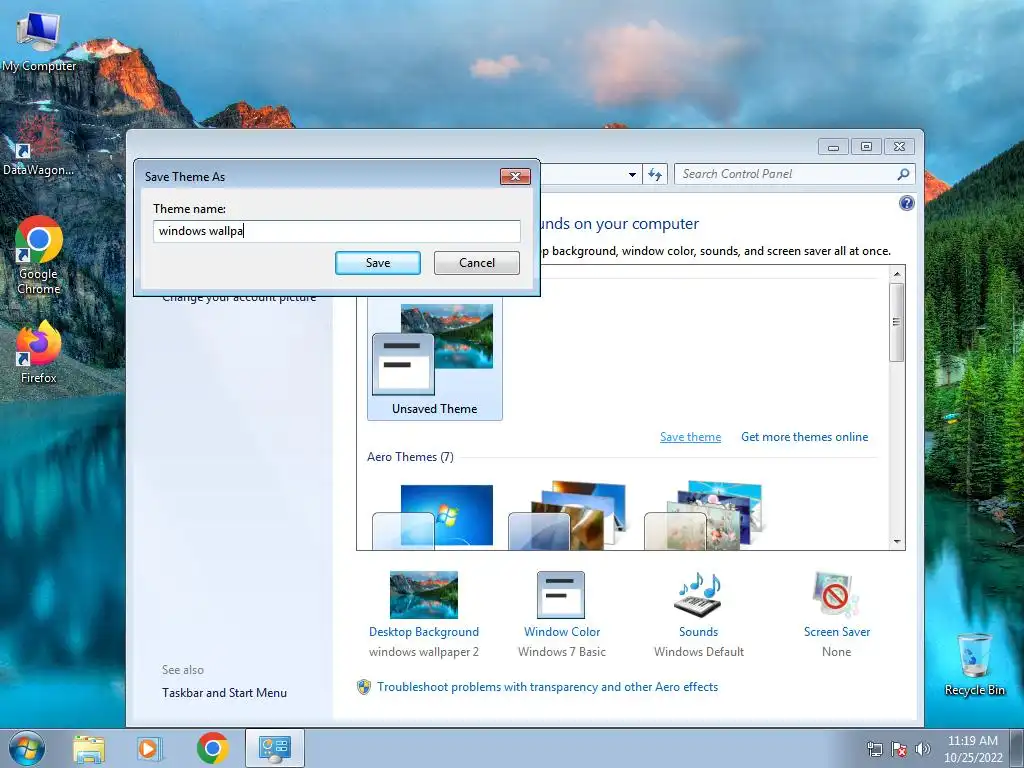Click the Save theme link
The height and width of the screenshot is (768, 1024).
tap(690, 437)
